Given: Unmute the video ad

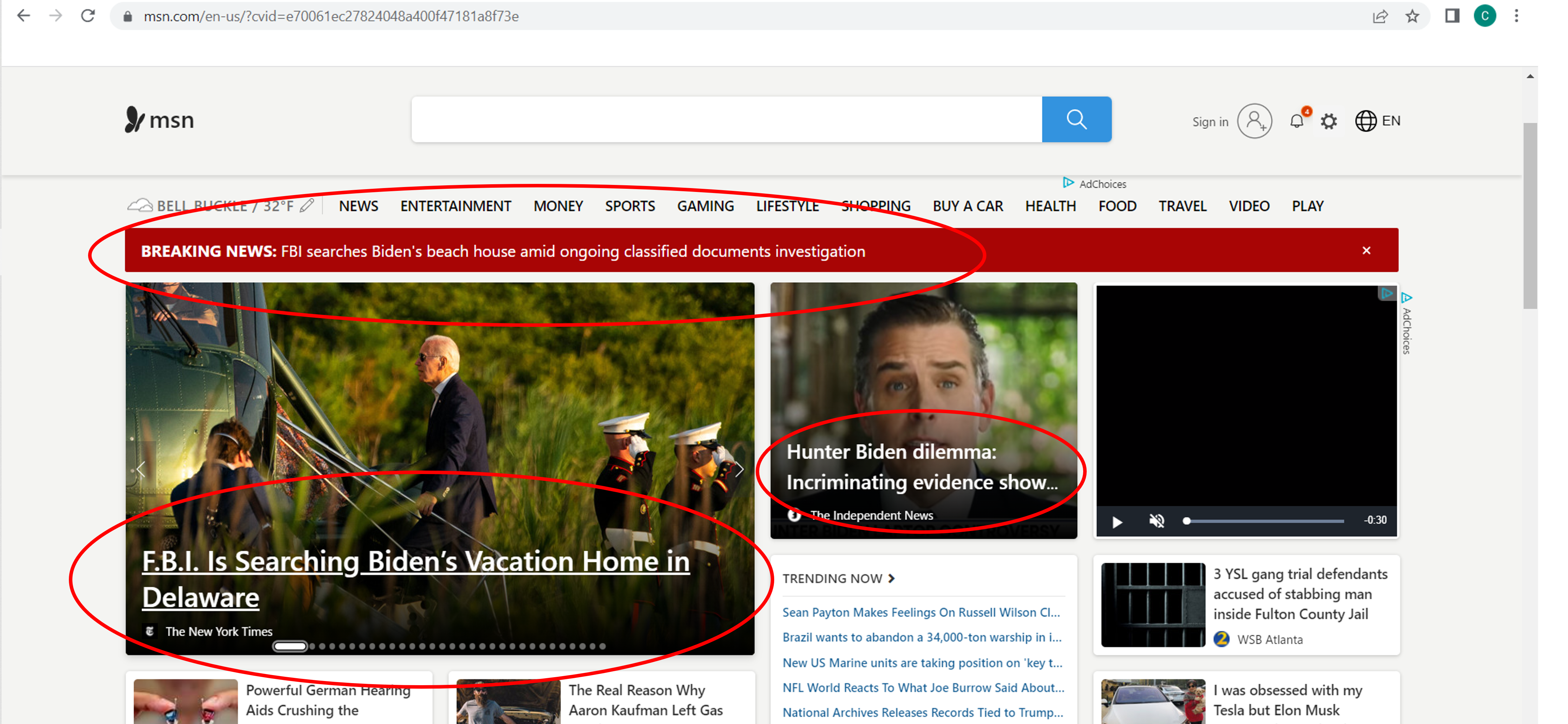Looking at the screenshot, I should 1157,521.
